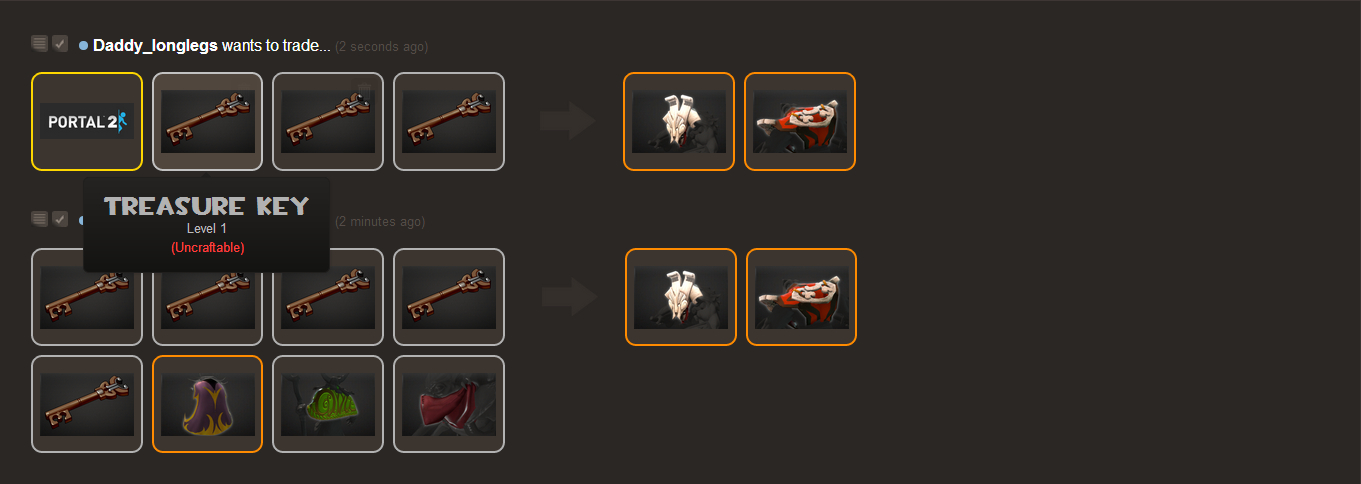Select the red bone item in first trade request
The height and width of the screenshot is (484, 1361).
point(800,121)
